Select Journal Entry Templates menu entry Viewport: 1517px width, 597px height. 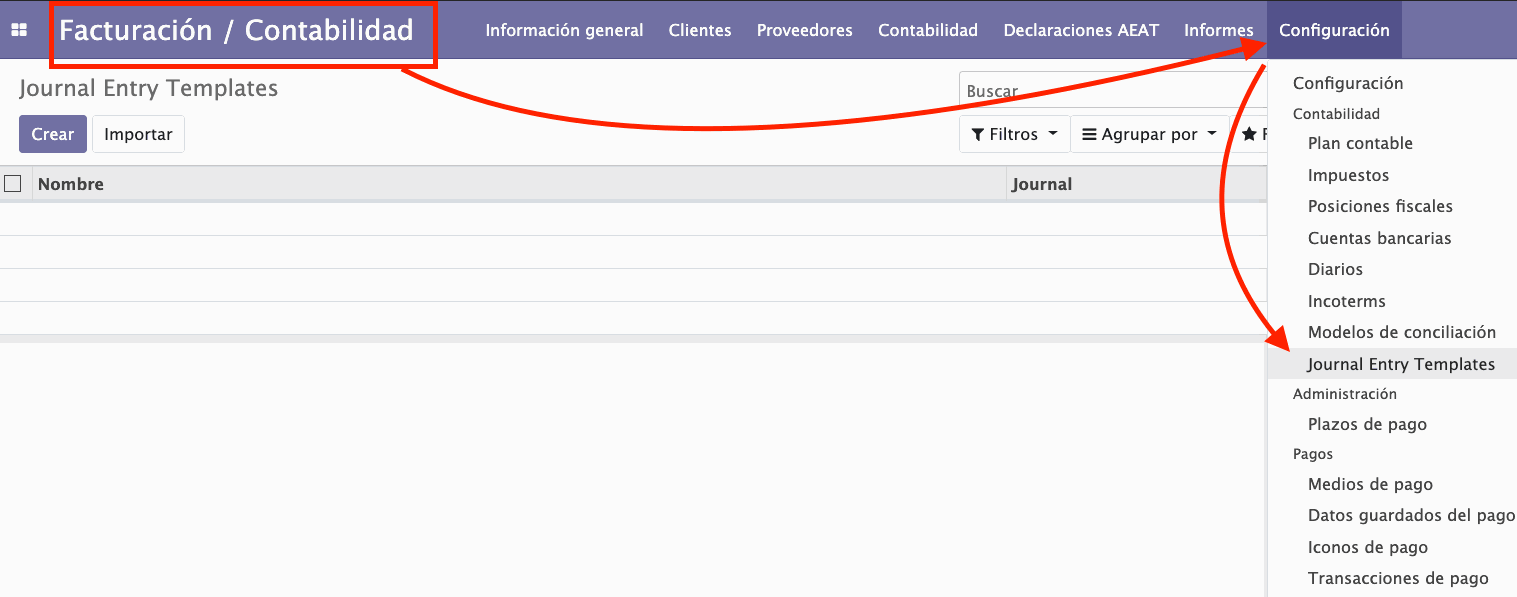tap(1392, 364)
